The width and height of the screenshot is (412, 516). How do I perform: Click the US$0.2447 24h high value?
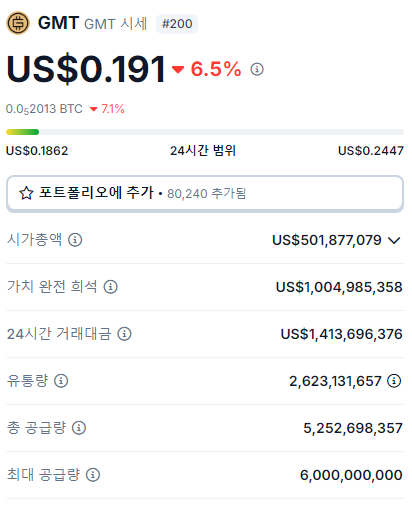point(371,151)
